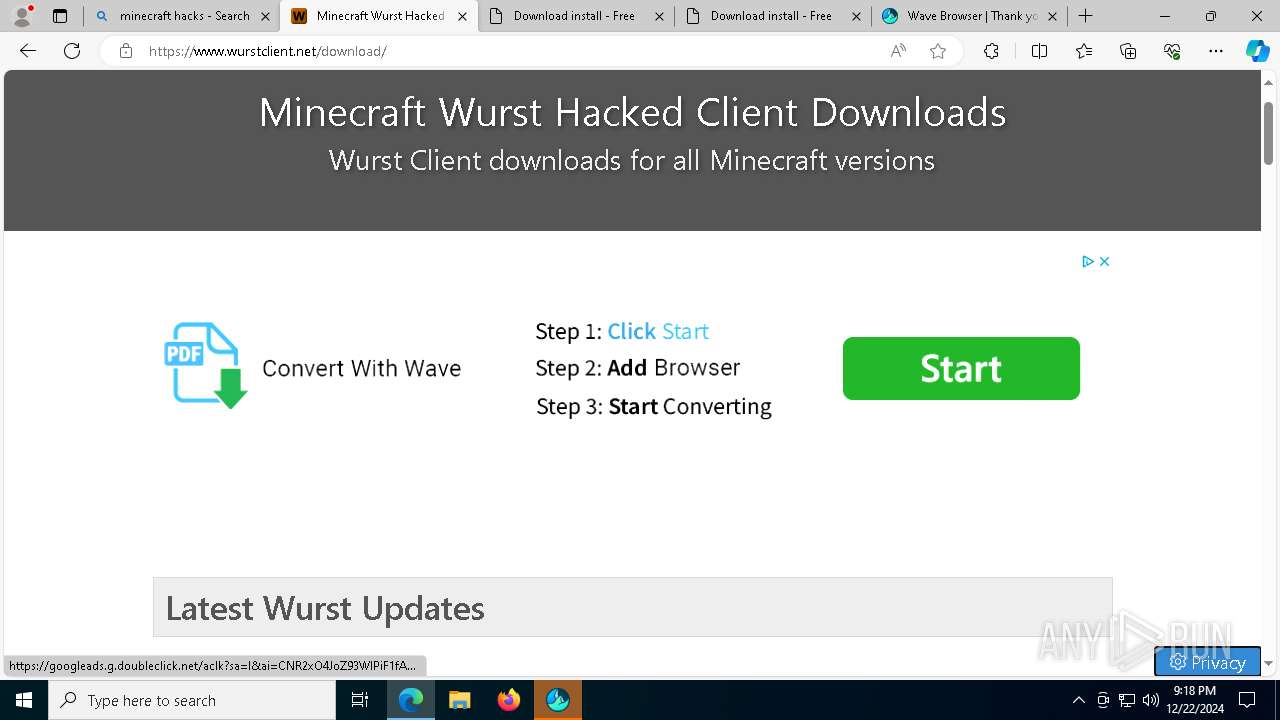Image resolution: width=1280 pixels, height=720 pixels.
Task: Refresh the page with the reload icon
Action: tap(72, 51)
